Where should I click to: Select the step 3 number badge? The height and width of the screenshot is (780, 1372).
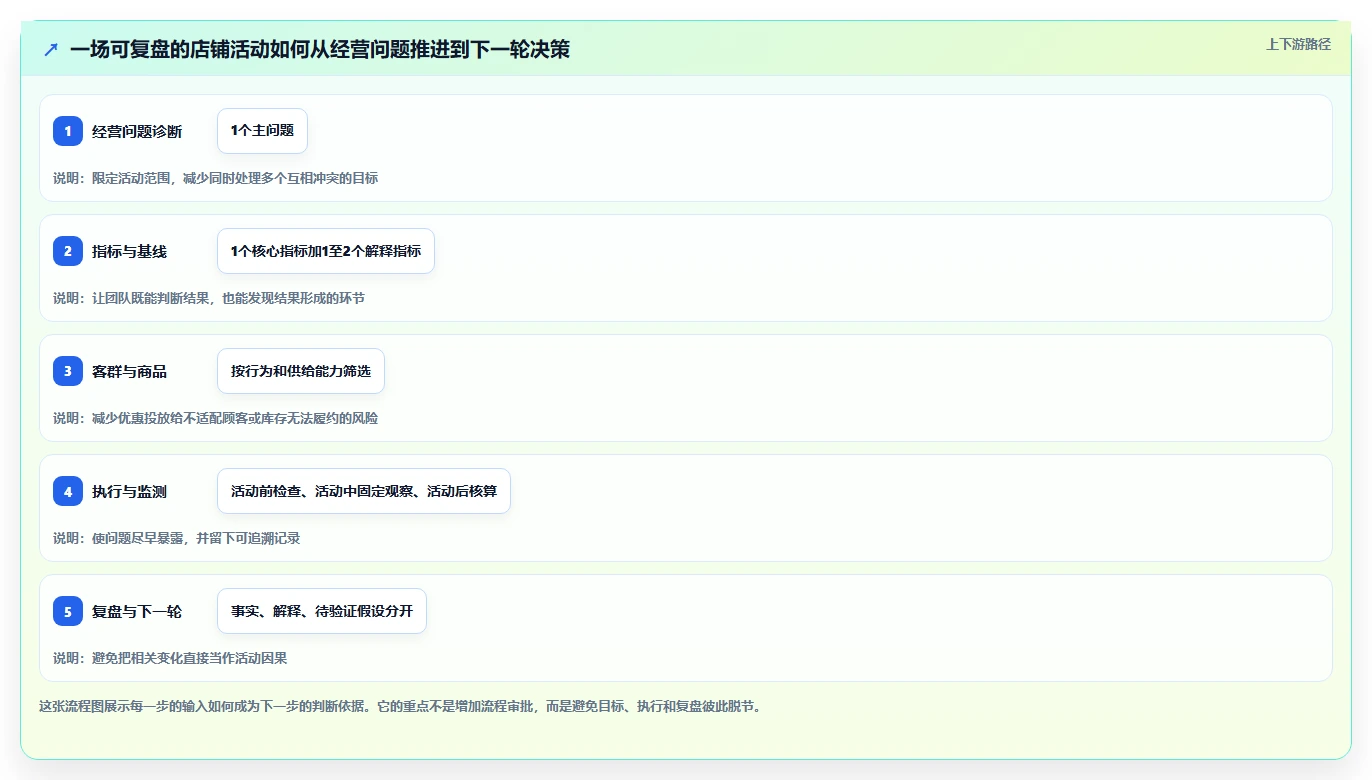click(68, 371)
